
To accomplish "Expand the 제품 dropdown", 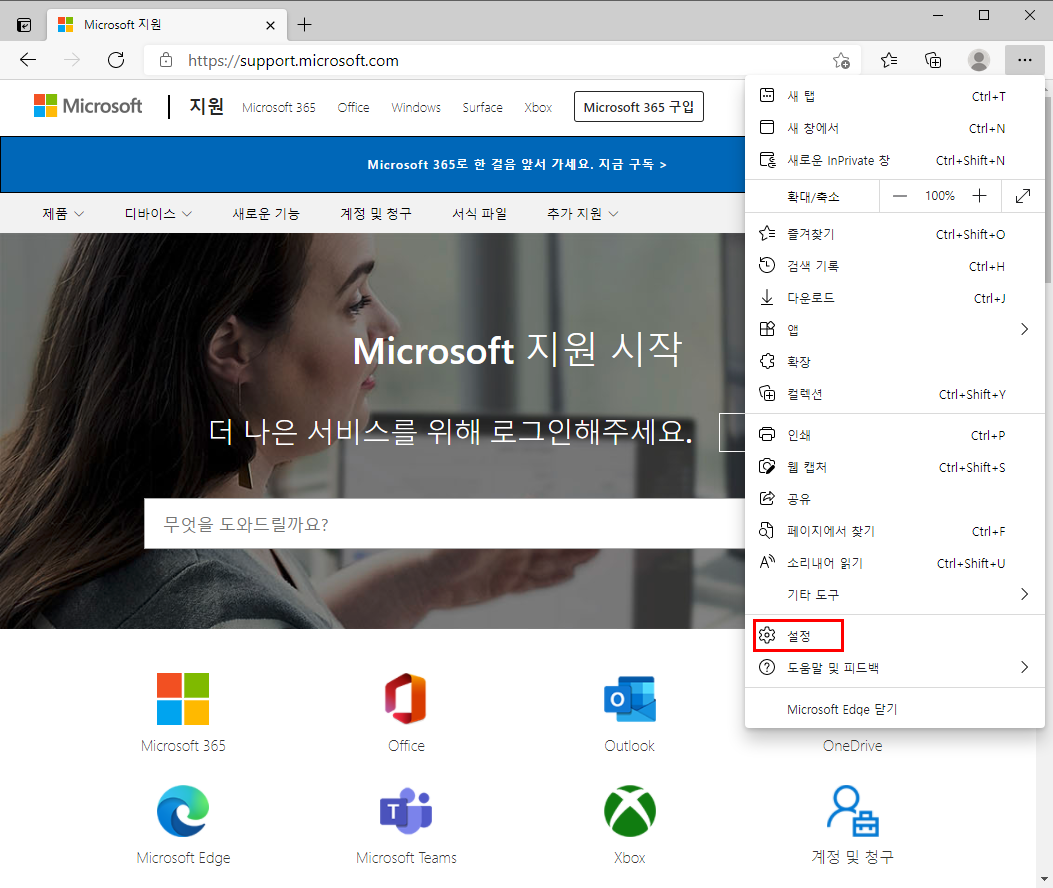I will 63,214.
